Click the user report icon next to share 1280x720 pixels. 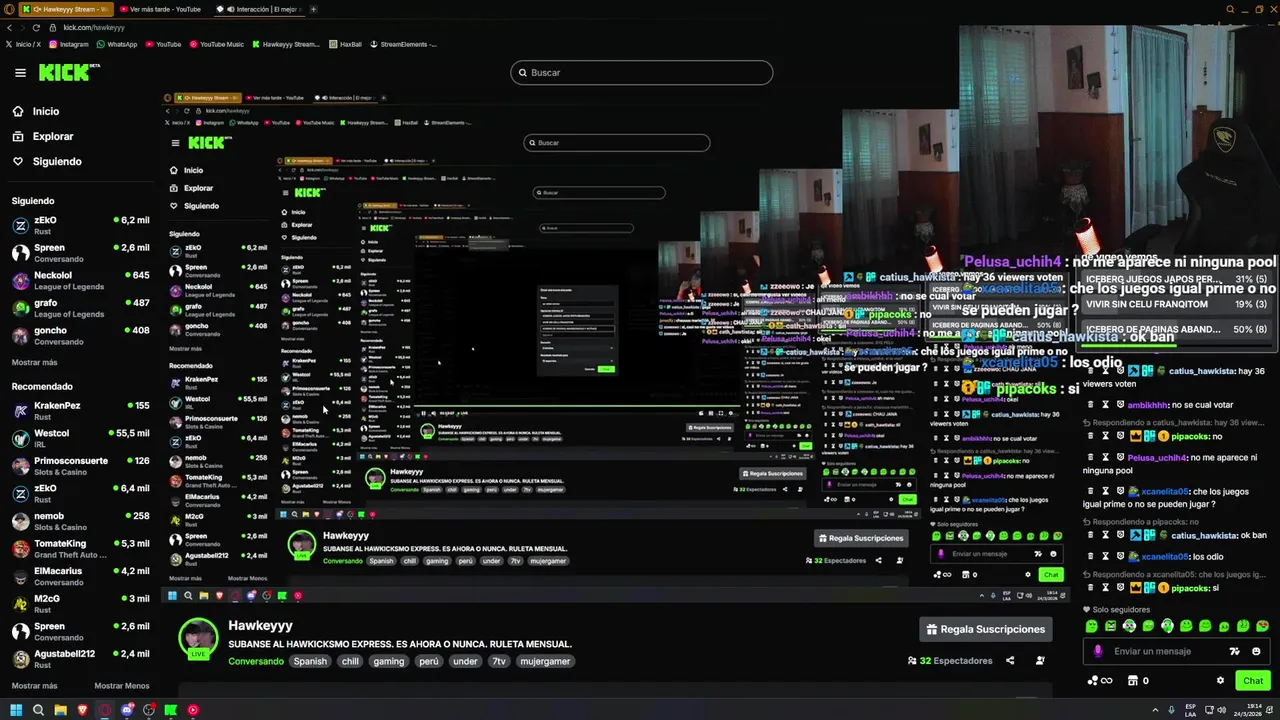(x=1040, y=661)
